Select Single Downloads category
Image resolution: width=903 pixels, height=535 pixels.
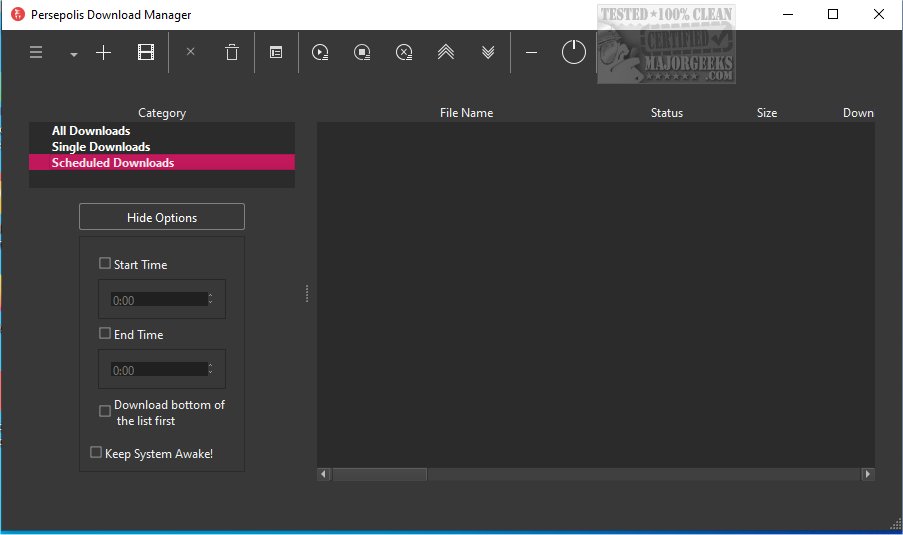point(100,147)
